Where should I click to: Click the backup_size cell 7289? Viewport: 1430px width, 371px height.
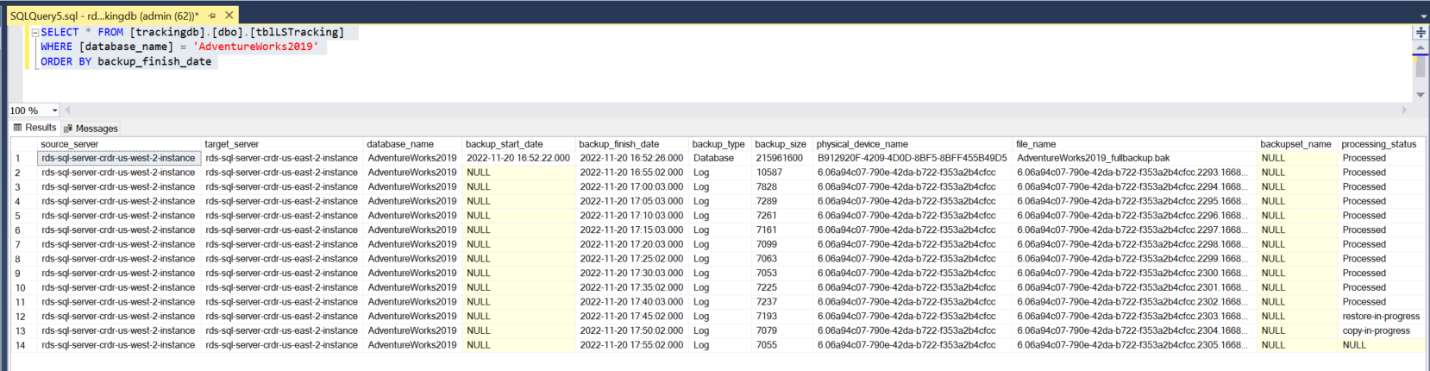(783, 201)
